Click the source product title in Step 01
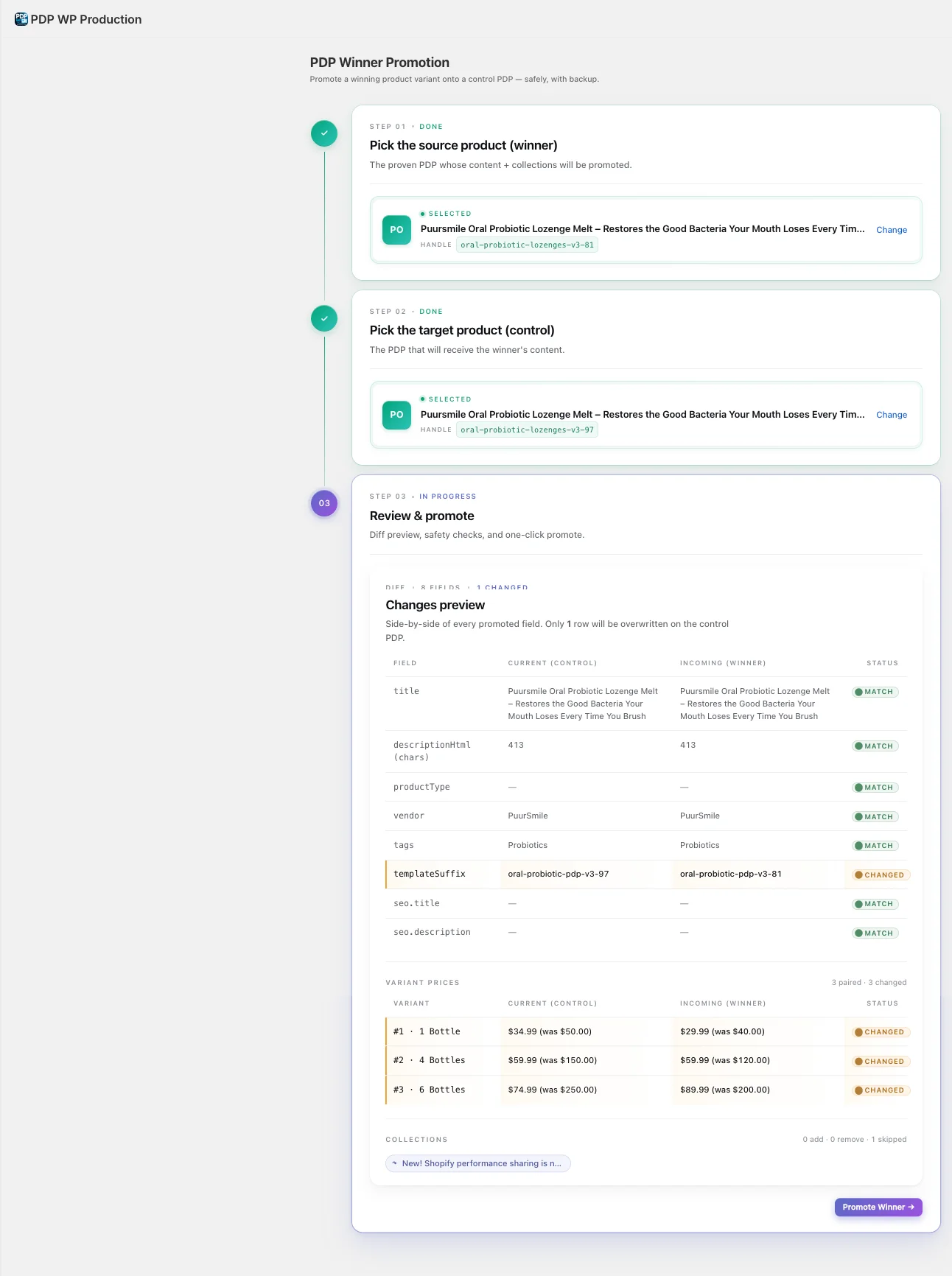The height and width of the screenshot is (1276, 952). tap(643, 229)
